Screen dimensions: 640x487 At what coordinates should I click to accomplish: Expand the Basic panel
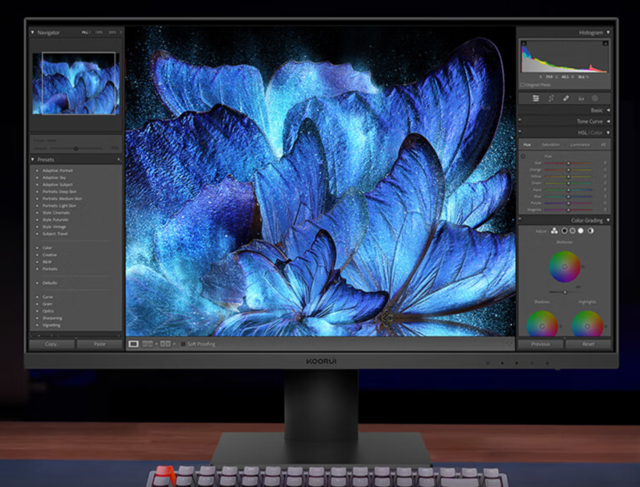tap(608, 110)
